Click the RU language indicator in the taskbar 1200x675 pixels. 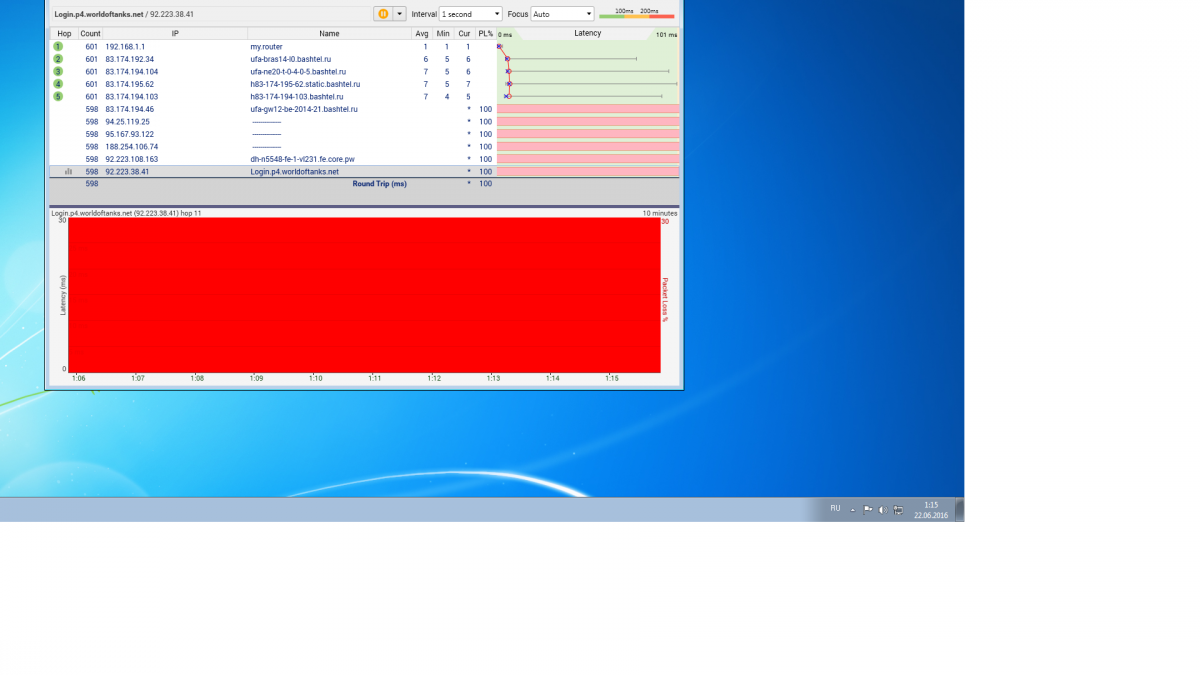[x=835, y=508]
